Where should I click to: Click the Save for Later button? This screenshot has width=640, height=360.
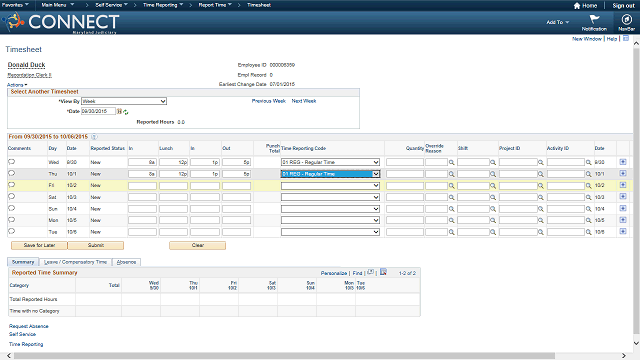click(x=39, y=245)
